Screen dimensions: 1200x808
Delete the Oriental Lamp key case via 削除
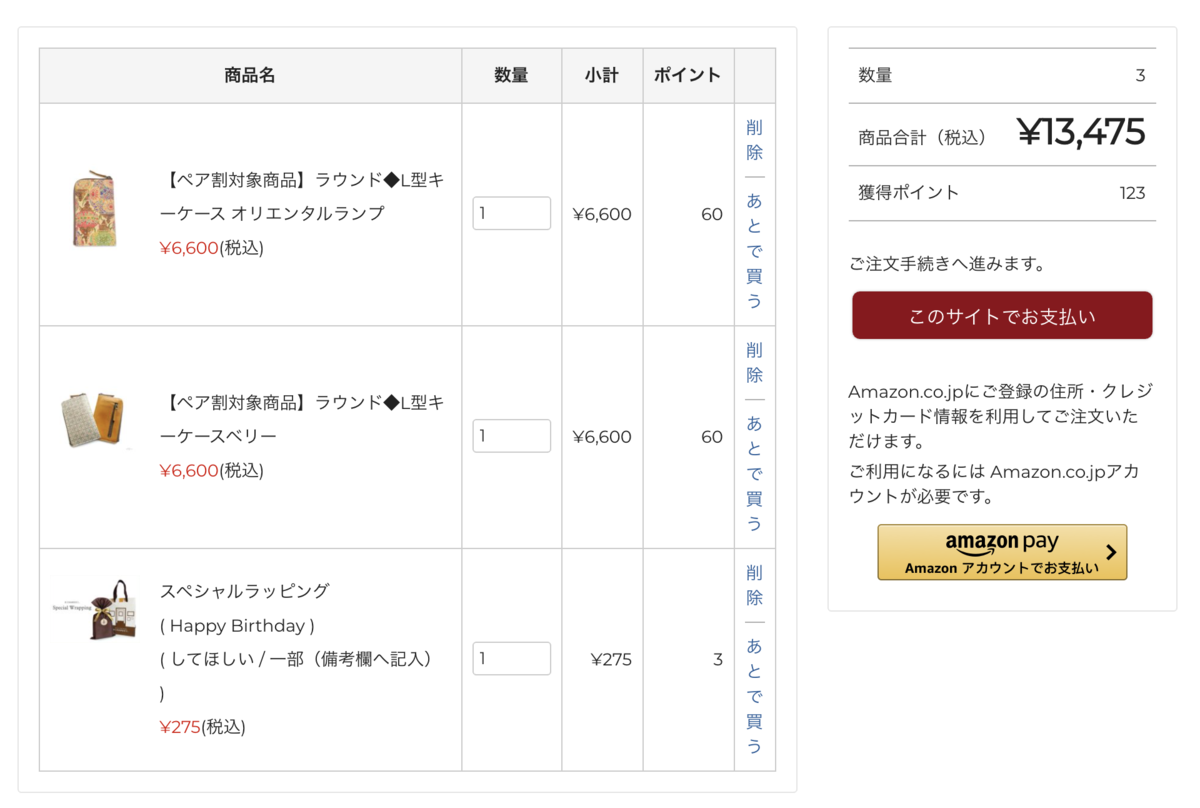[x=752, y=140]
